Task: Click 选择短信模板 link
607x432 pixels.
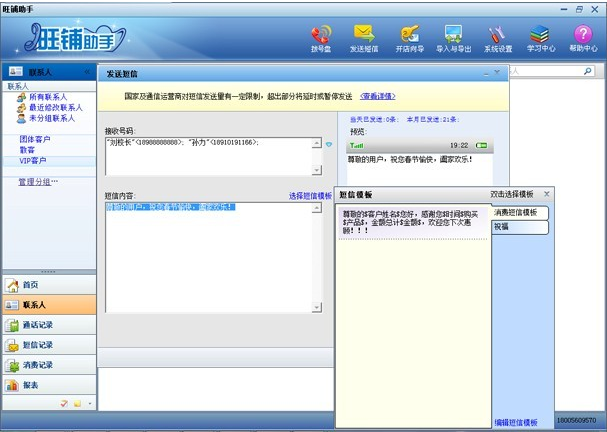Action: pos(310,196)
